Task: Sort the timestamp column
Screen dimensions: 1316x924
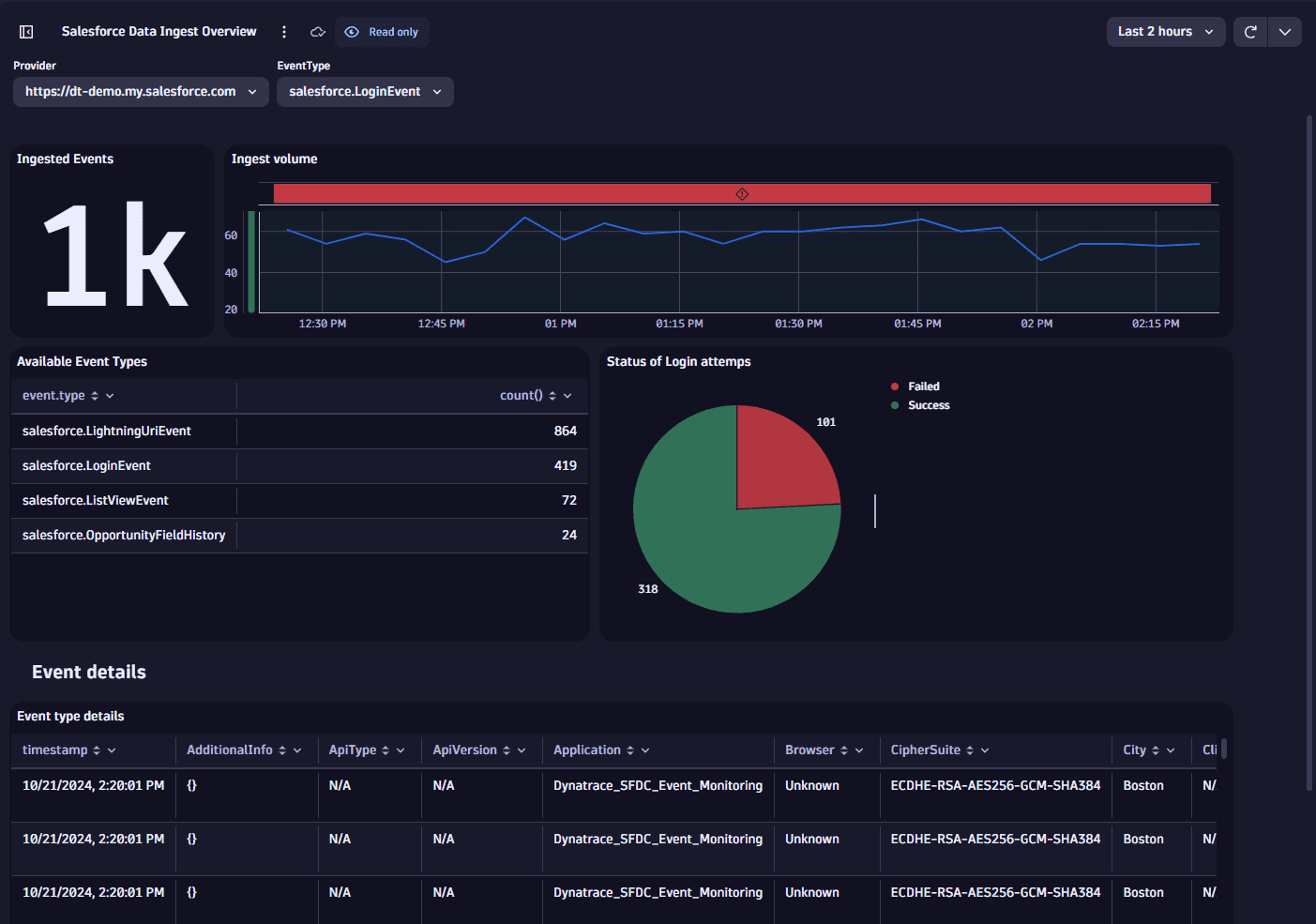Action: [x=97, y=750]
